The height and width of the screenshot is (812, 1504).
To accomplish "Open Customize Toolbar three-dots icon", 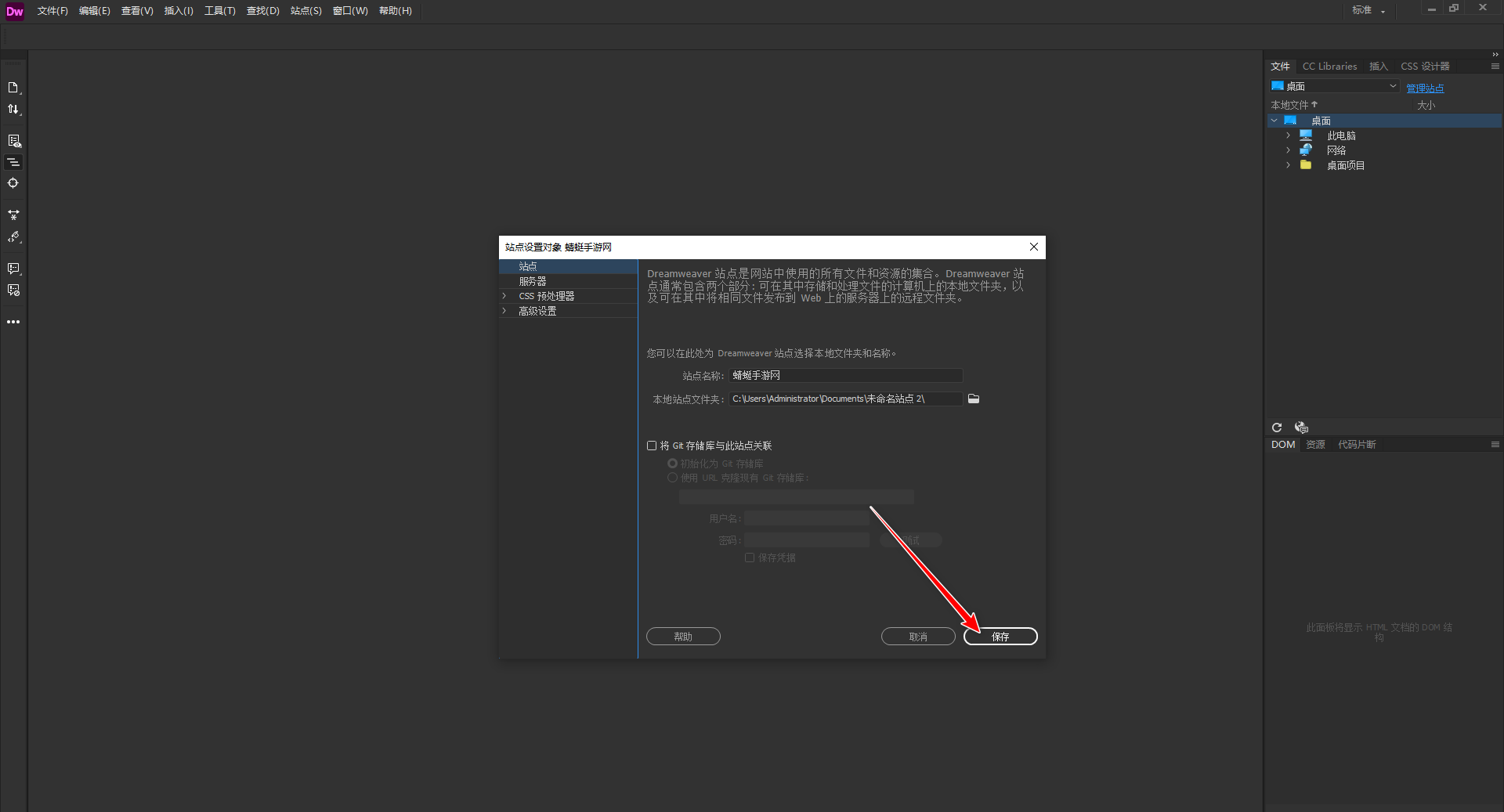I will (x=13, y=322).
